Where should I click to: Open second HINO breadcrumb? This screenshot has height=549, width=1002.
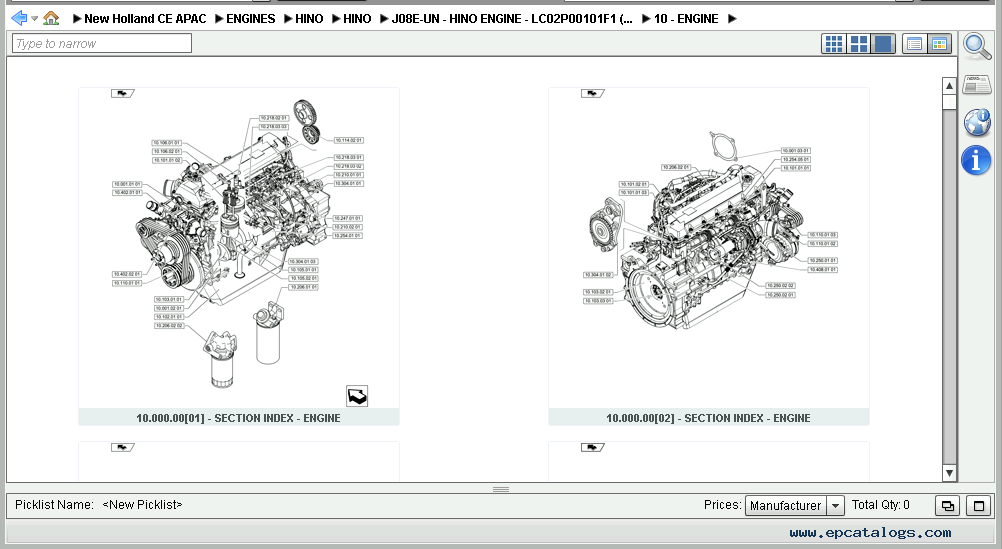[357, 19]
